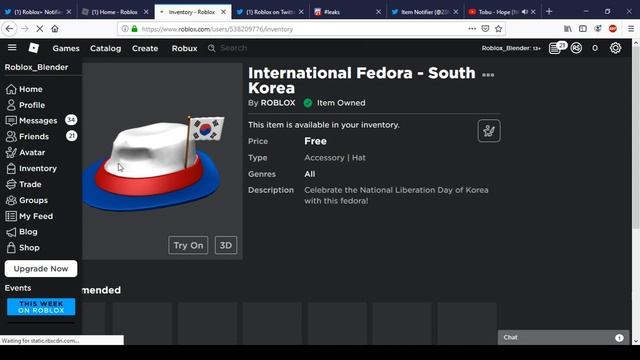Open Shop in the sidebar
Screen dimensions: 640x360
point(23,247)
